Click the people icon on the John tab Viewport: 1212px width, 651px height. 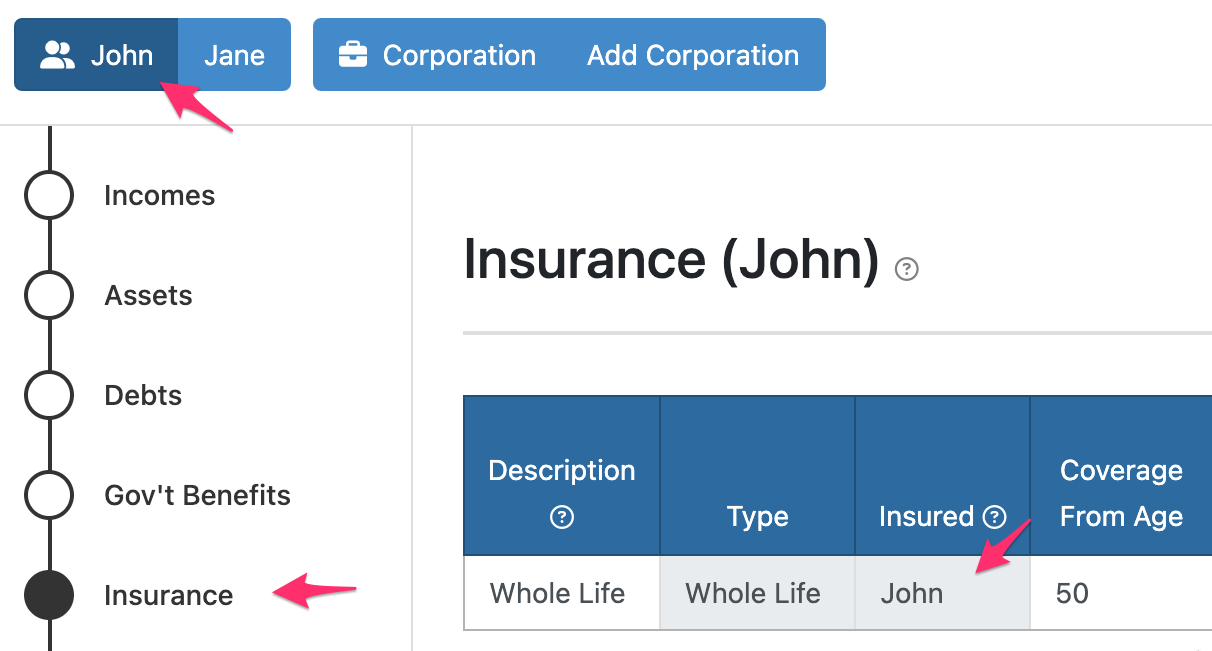[57, 55]
